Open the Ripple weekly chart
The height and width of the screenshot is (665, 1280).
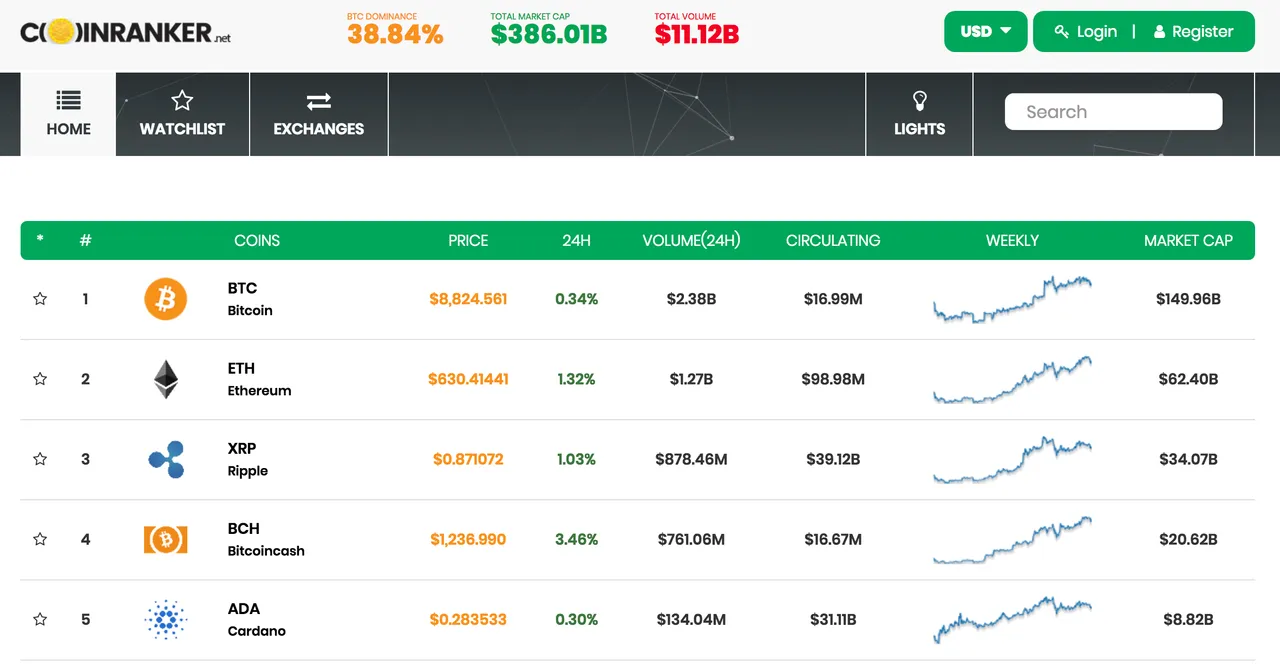click(1012, 459)
